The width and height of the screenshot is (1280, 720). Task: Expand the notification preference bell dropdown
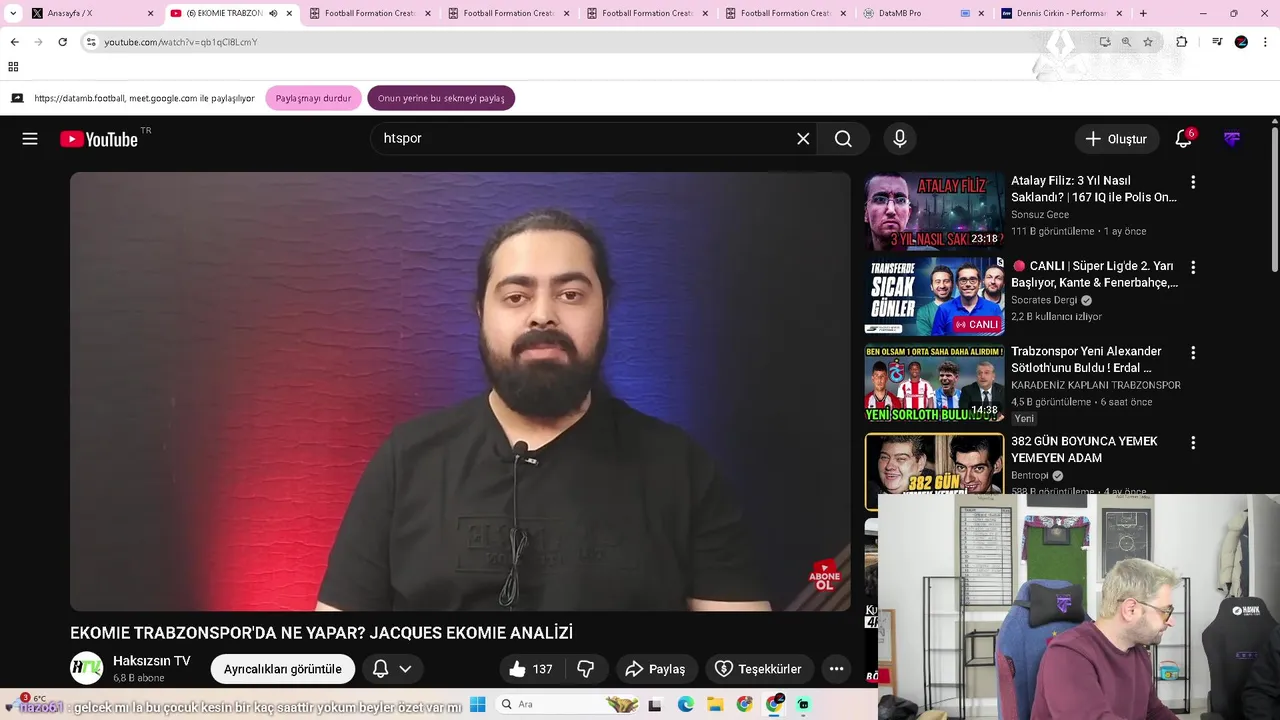392,669
